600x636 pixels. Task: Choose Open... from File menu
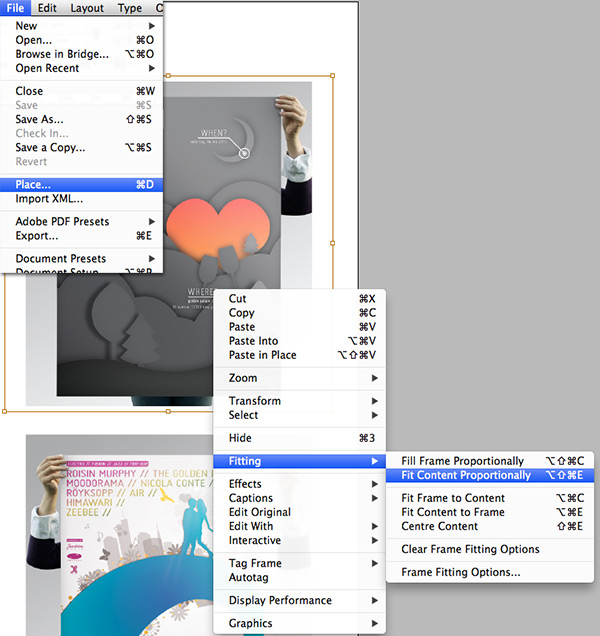[82, 40]
